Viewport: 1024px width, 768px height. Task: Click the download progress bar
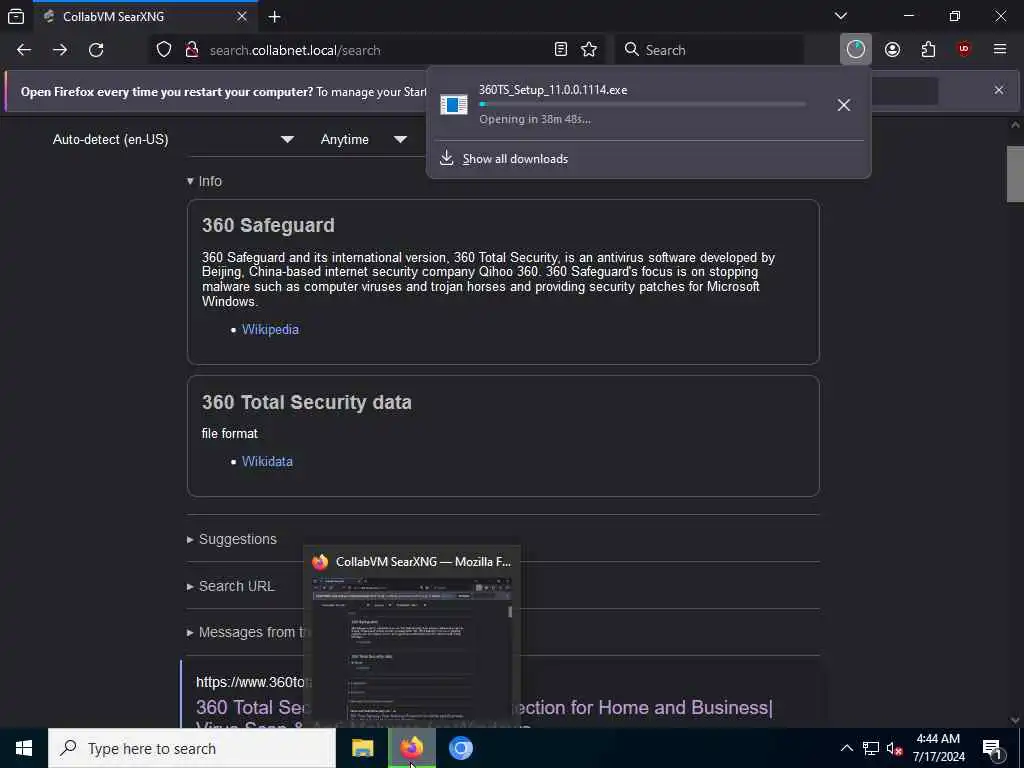pyautogui.click(x=643, y=104)
